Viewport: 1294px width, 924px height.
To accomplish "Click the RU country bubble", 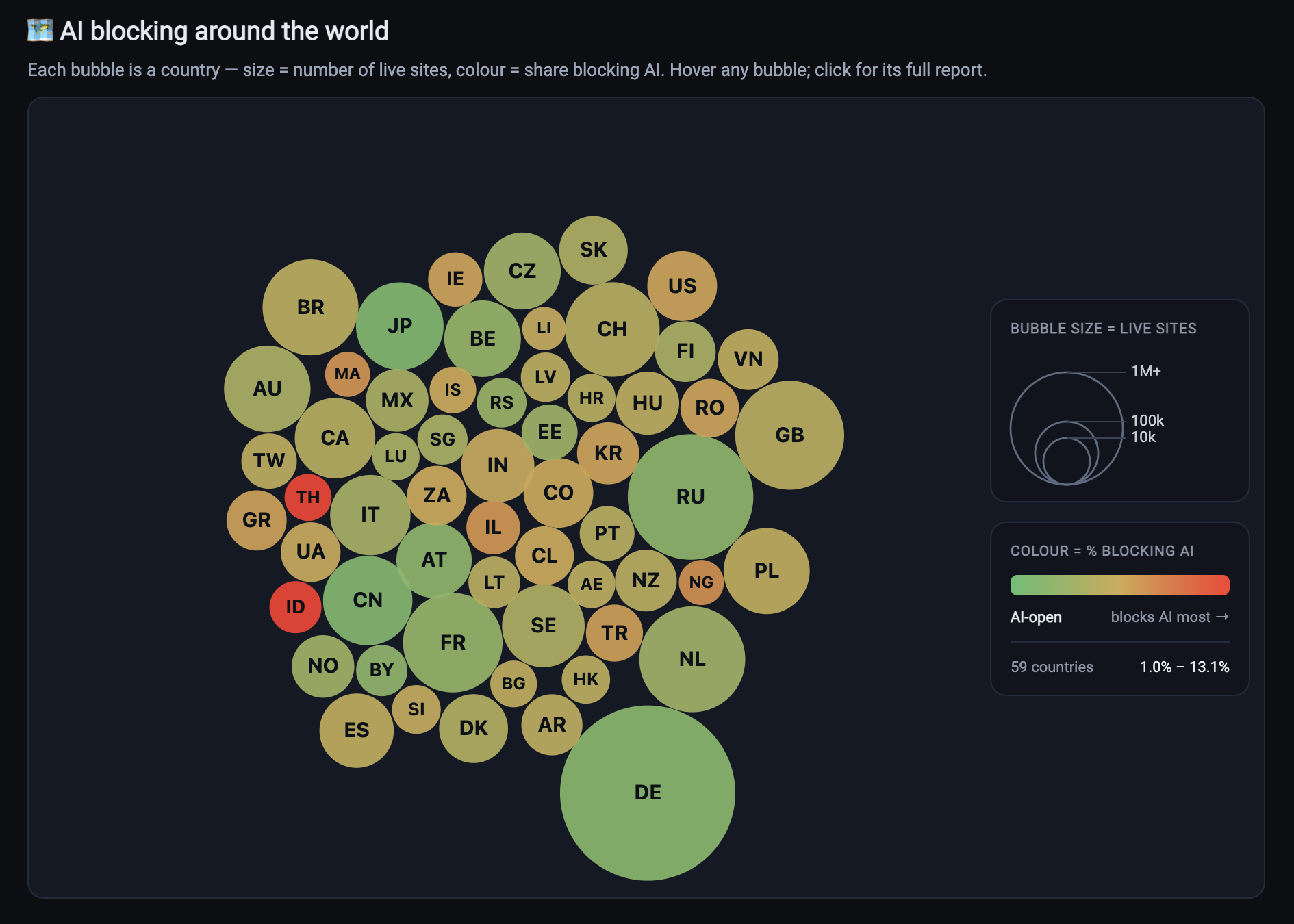I will 690,497.
